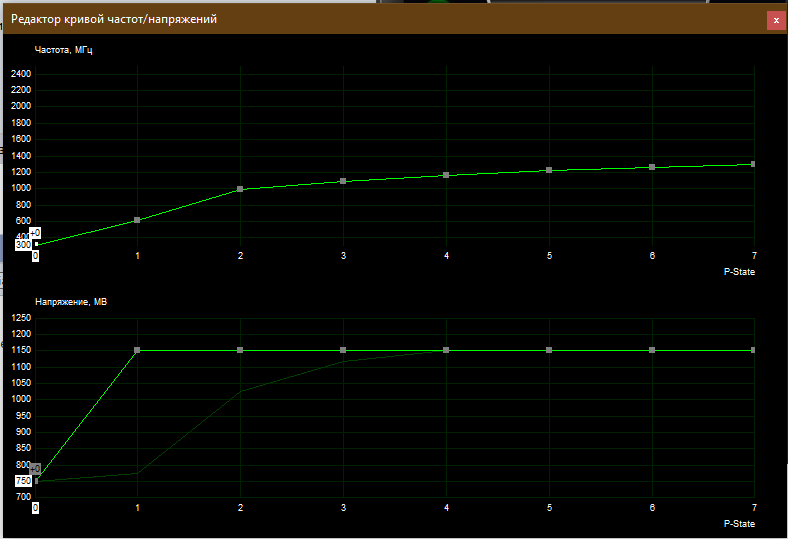This screenshot has height=539, width=788.
Task: Click the 1000 tick on frequency axis
Action: pyautogui.click(x=21, y=188)
